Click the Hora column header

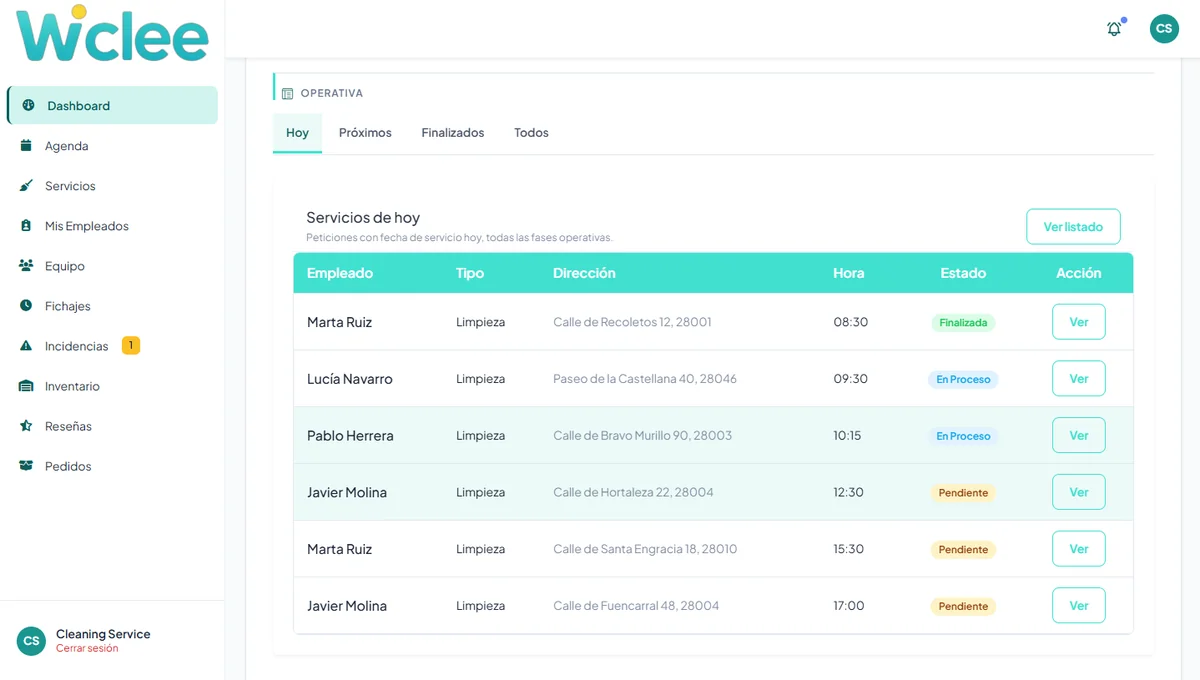point(849,273)
